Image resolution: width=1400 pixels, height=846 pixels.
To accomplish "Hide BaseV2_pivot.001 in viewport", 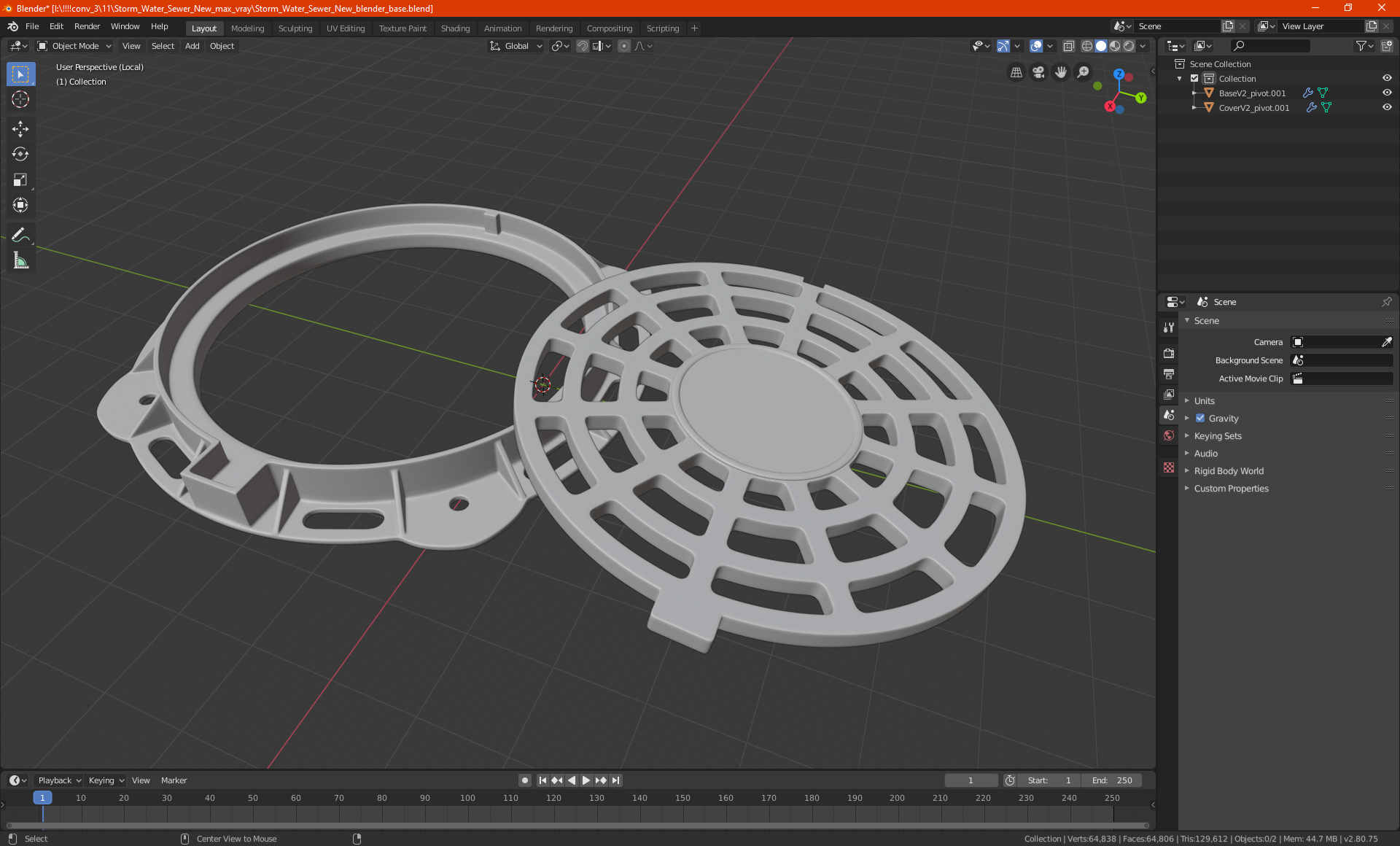I will pyautogui.click(x=1387, y=93).
